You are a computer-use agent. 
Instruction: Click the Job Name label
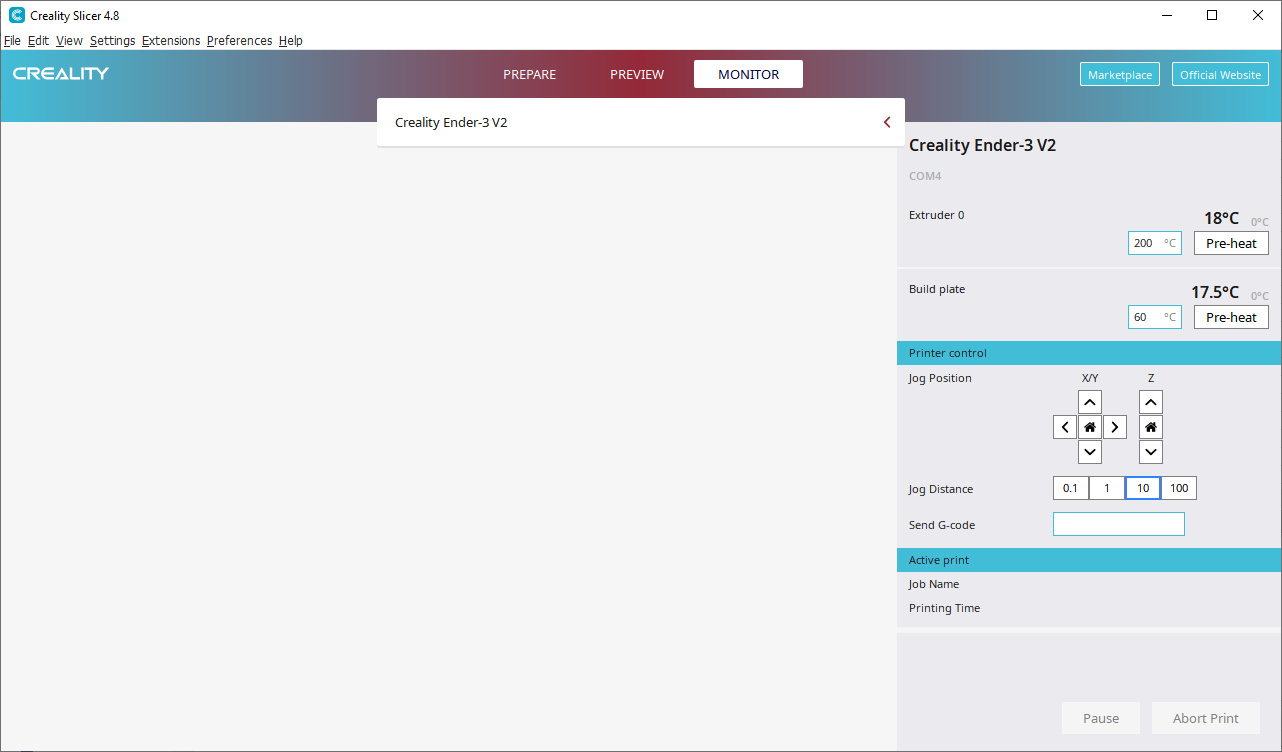pos(934,584)
